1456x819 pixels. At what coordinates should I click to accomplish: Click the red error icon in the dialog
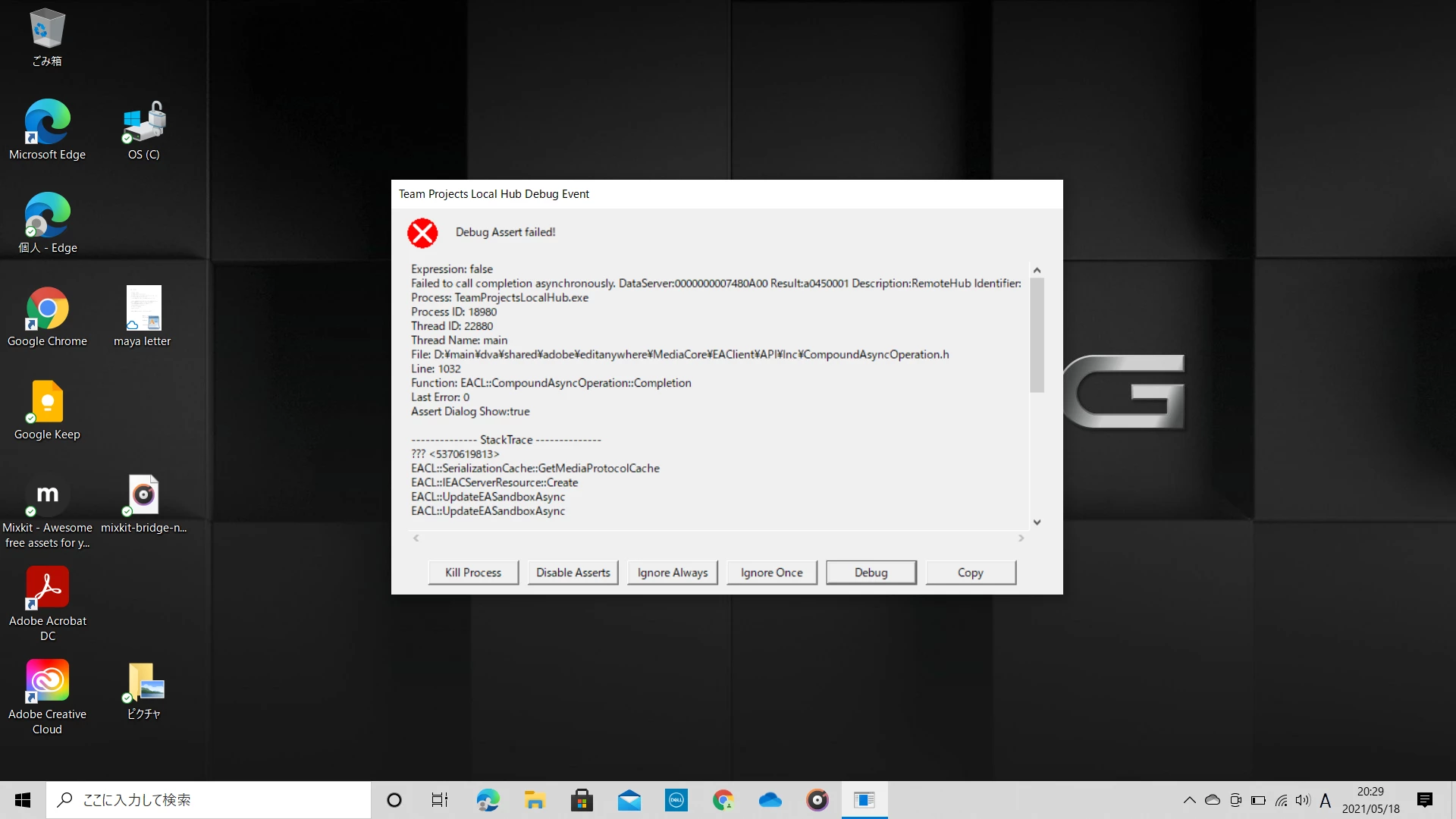tap(422, 233)
